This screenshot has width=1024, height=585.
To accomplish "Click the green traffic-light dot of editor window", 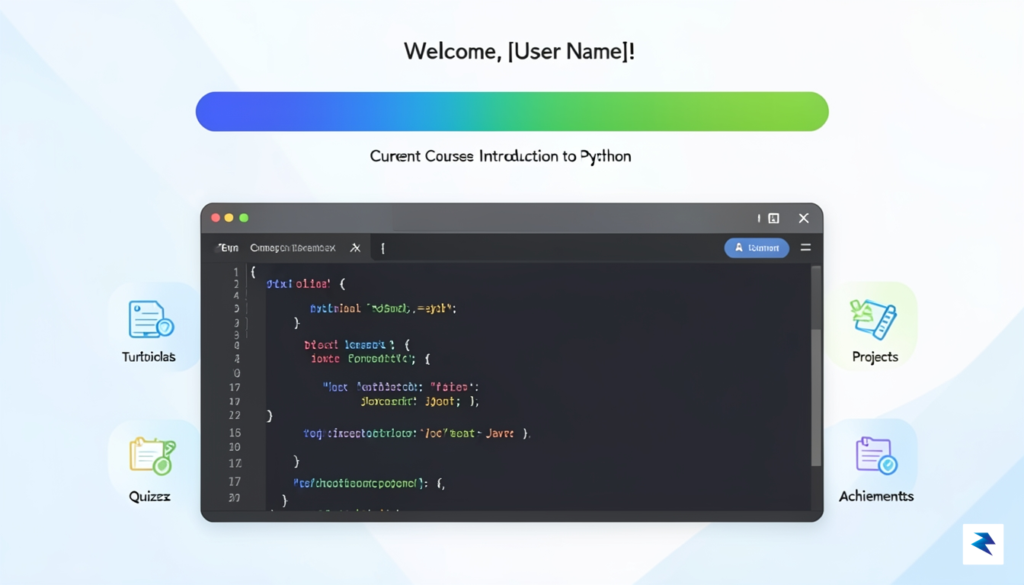I will (244, 218).
